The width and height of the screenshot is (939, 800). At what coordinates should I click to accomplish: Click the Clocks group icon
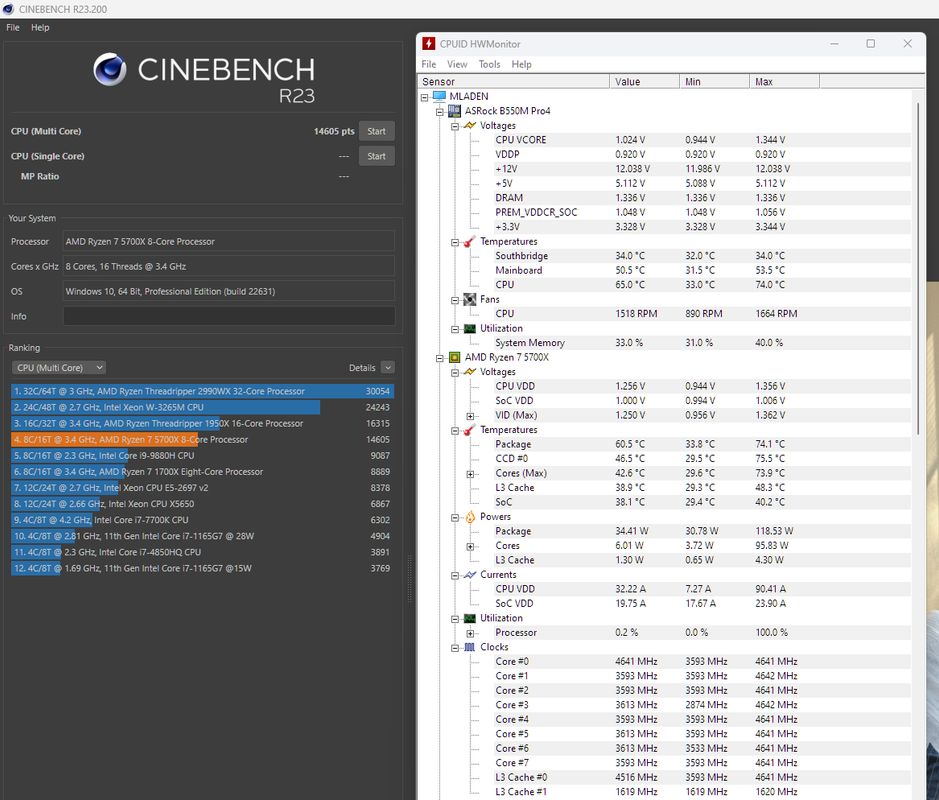470,647
